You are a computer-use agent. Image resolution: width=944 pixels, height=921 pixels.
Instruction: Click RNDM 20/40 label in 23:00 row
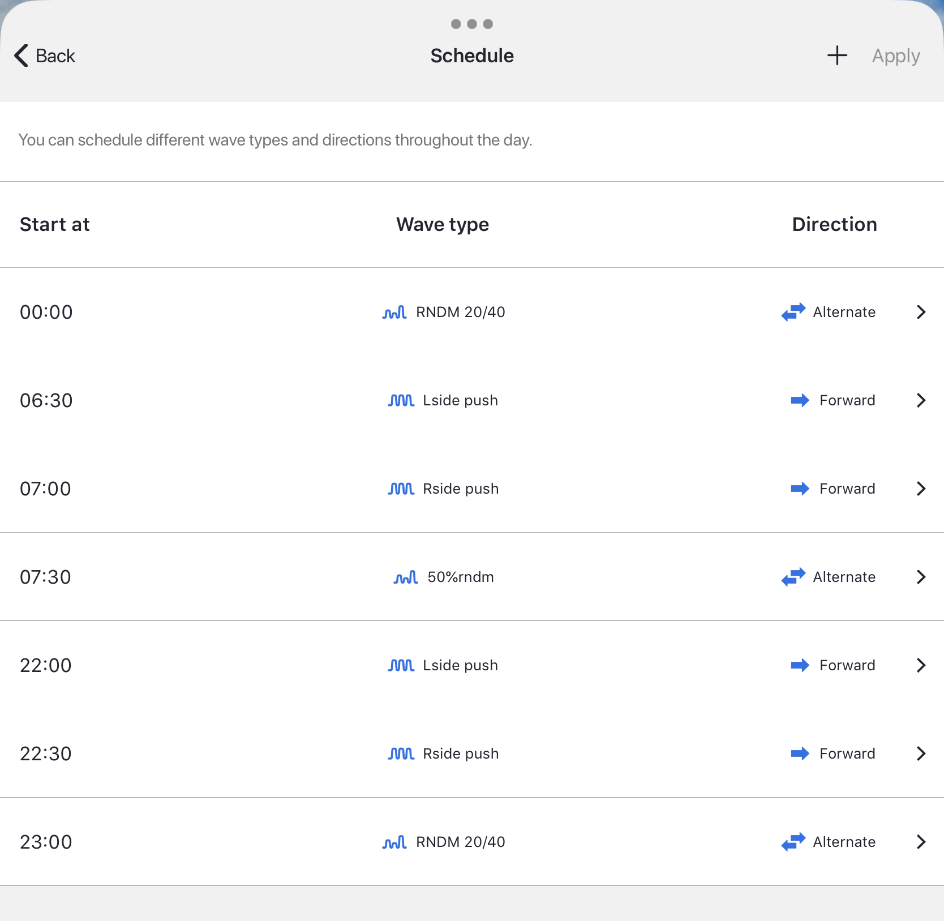point(461,842)
